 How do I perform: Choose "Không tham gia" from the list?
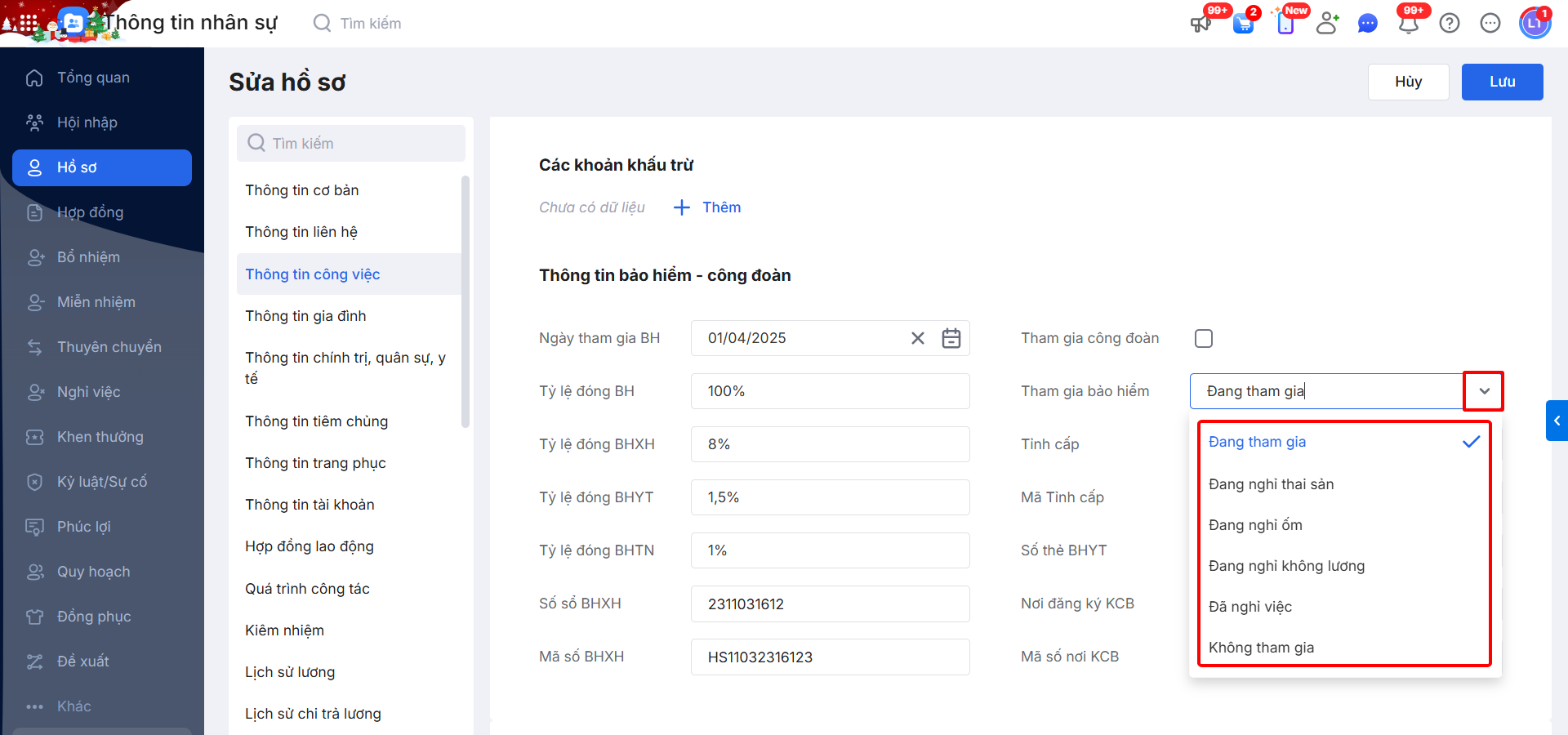1261,648
